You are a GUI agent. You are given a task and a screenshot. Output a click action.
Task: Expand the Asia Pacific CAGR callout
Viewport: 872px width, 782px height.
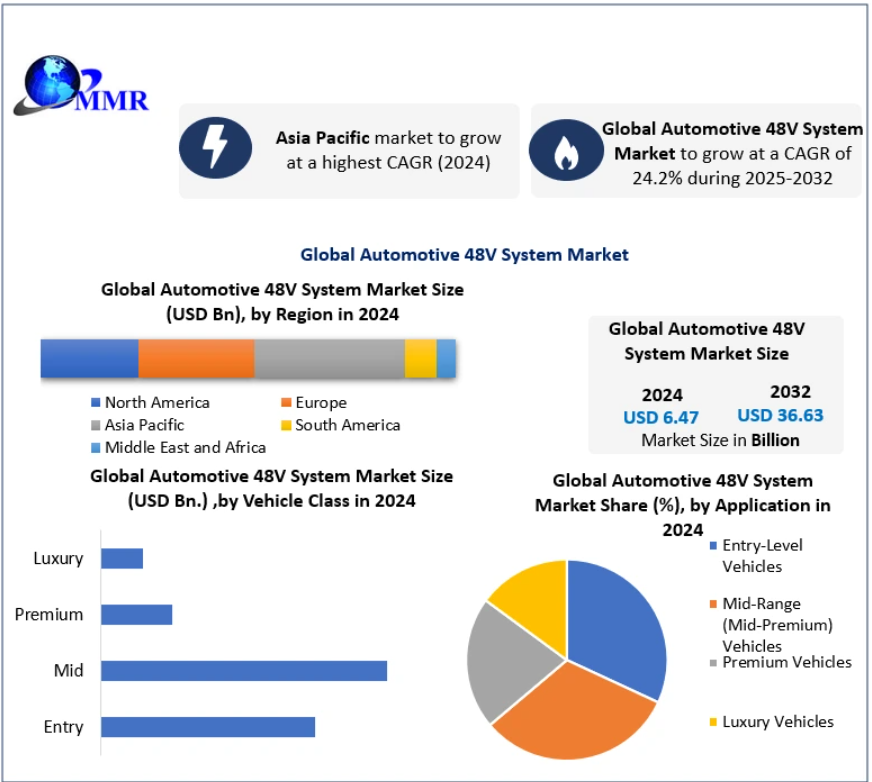tap(350, 150)
